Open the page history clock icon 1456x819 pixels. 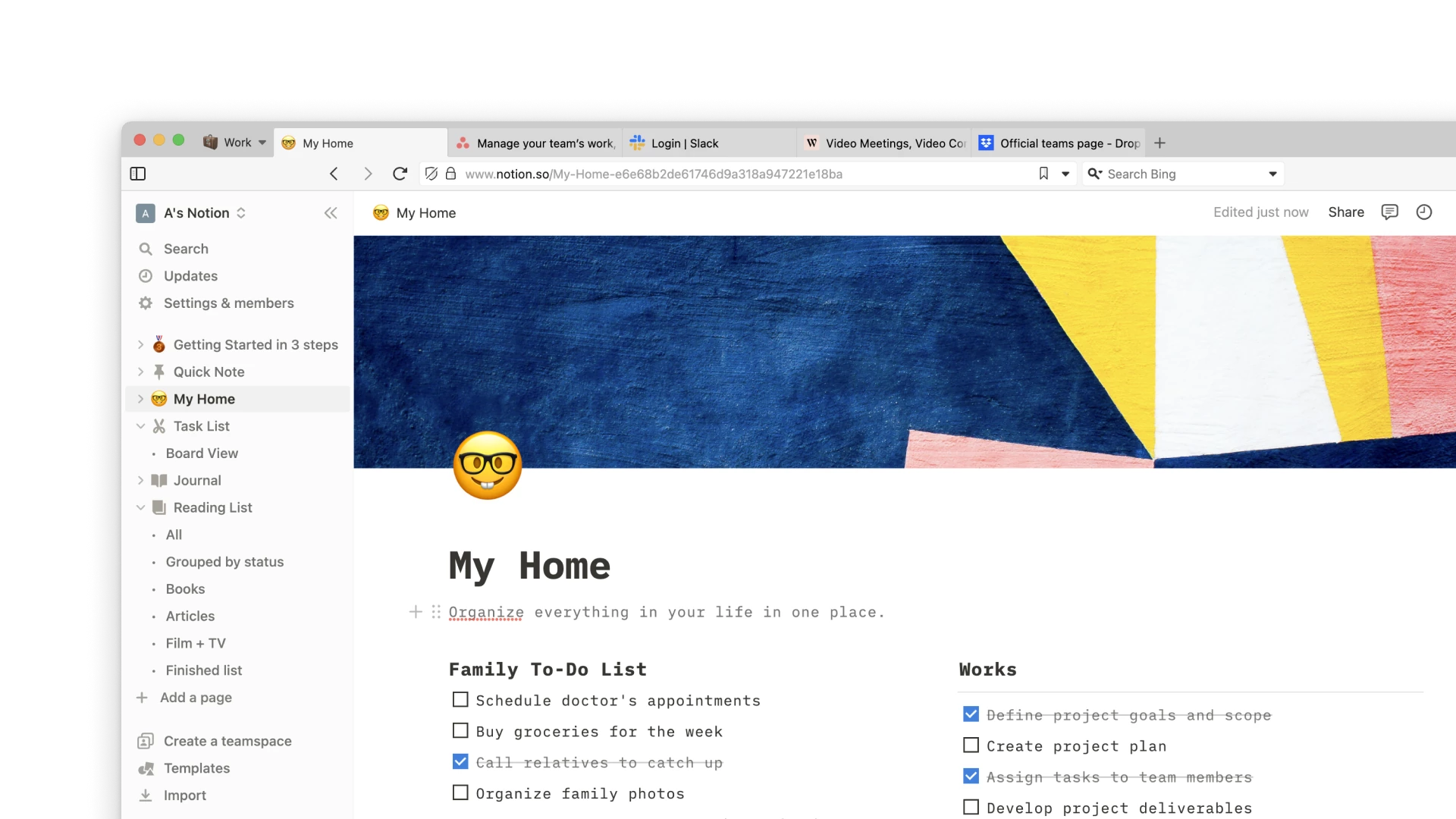pyautogui.click(x=1424, y=212)
